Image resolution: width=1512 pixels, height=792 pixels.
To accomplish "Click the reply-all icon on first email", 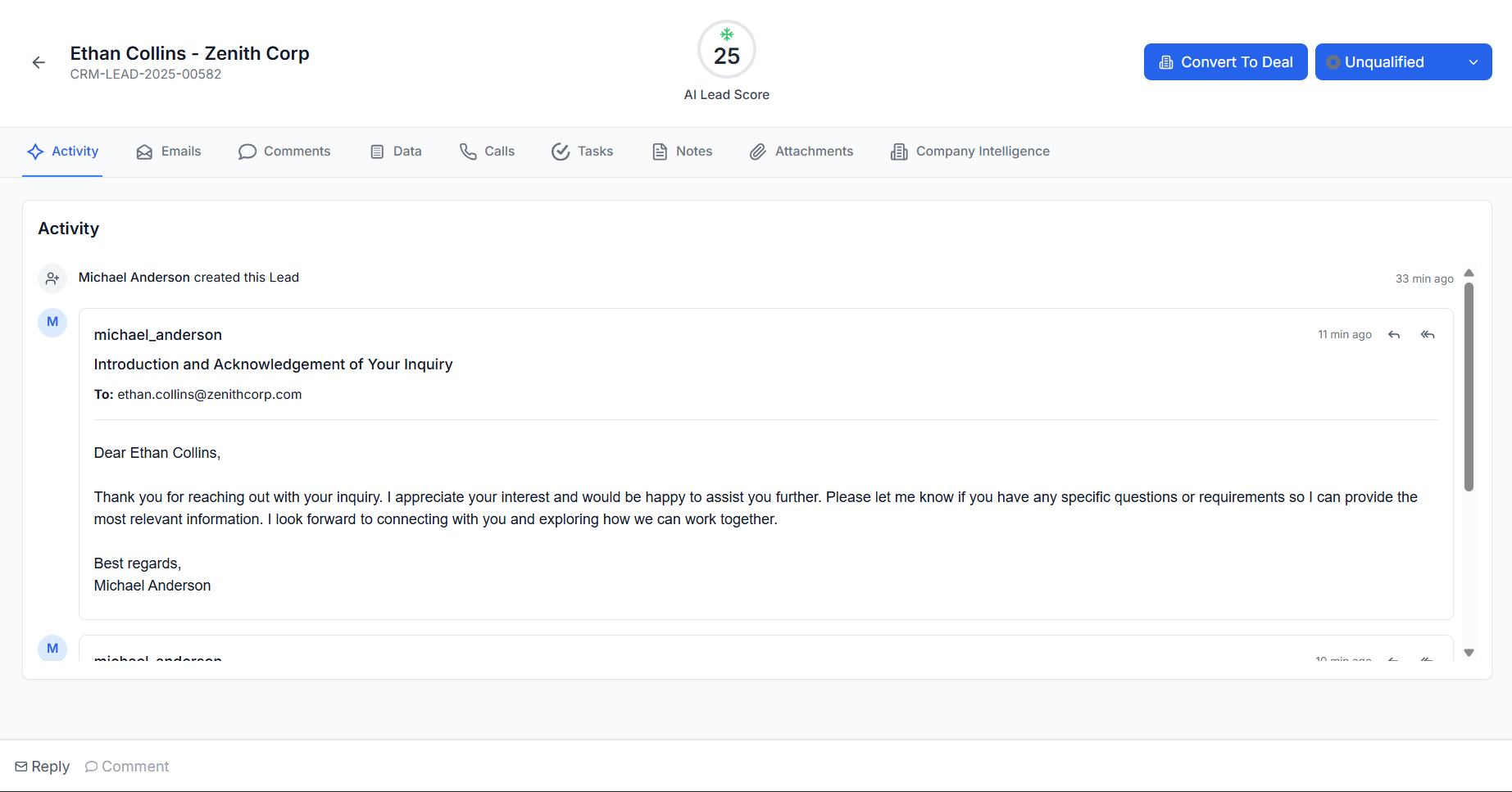I will point(1428,335).
